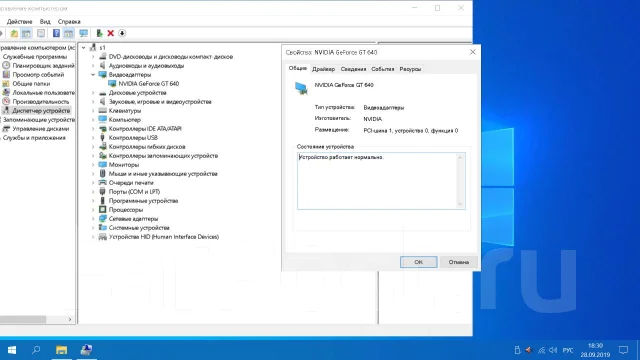This screenshot has width=640, height=360.
Task: Expand Клавиатуры category
Action: click(x=93, y=111)
